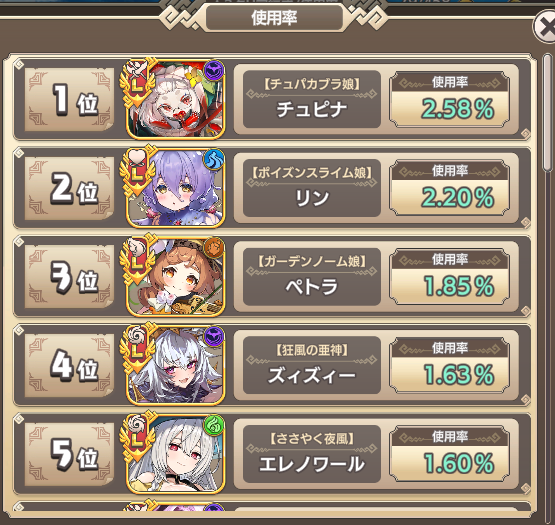This screenshot has width=555, height=525.
Task: Click the wind element icon on エレノワール
Action: coord(214,425)
